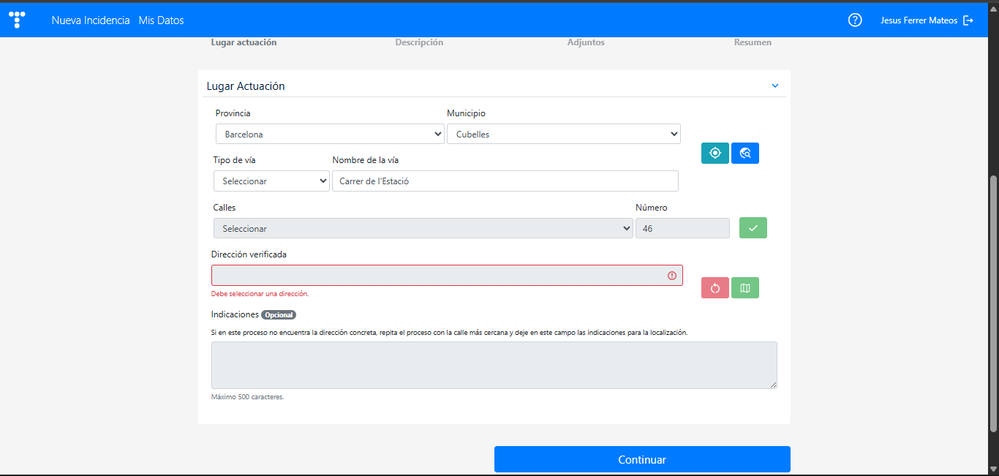Open the Municipio dropdown showing Cubelles
999x476 pixels.
click(x=563, y=134)
